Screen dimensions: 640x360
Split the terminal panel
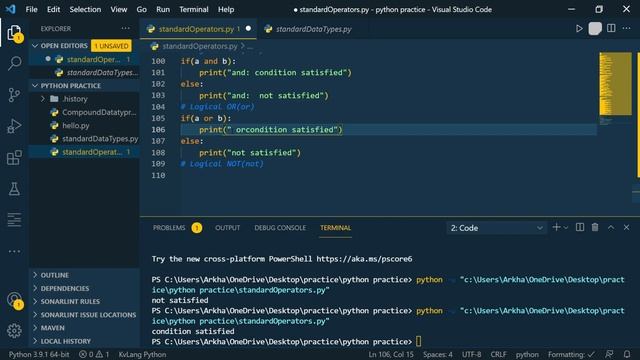point(580,227)
